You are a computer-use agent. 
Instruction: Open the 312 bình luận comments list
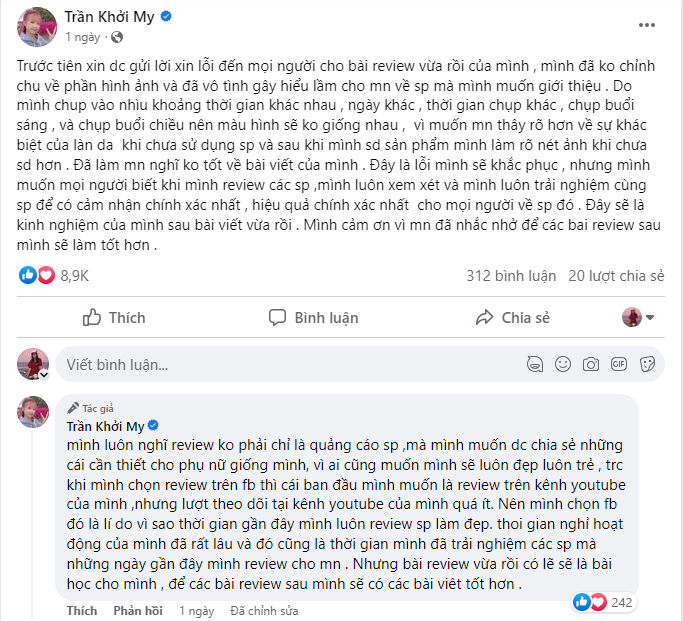click(511, 276)
